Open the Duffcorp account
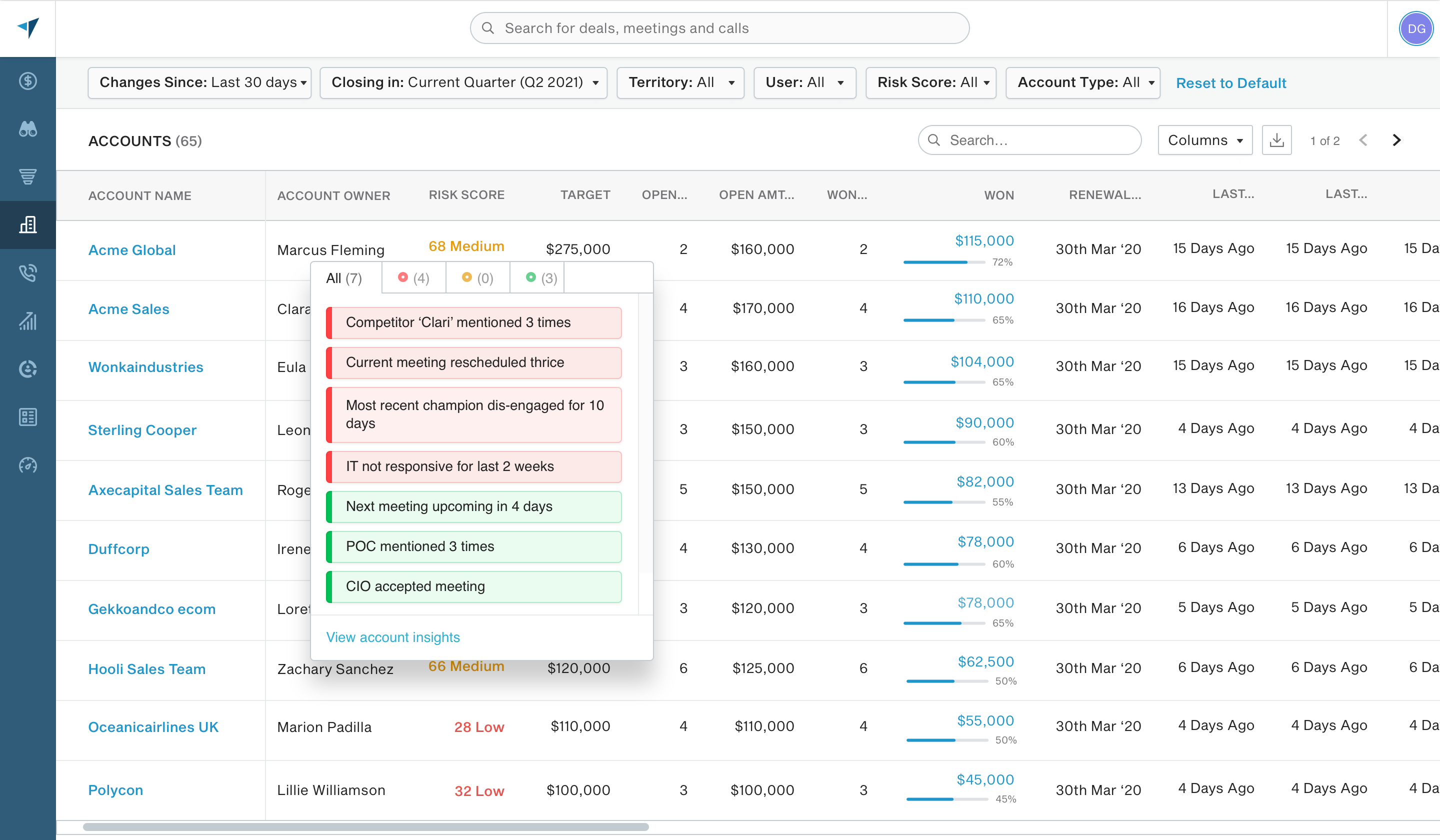This screenshot has height=840, width=1440. pyautogui.click(x=119, y=549)
